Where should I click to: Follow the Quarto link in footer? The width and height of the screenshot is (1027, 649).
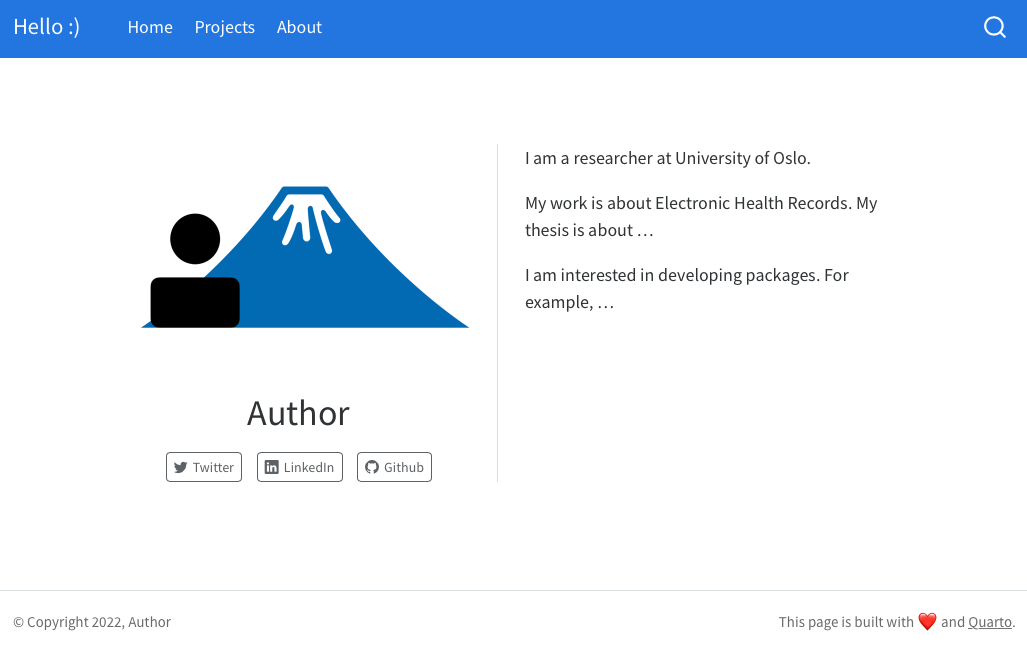coord(989,622)
